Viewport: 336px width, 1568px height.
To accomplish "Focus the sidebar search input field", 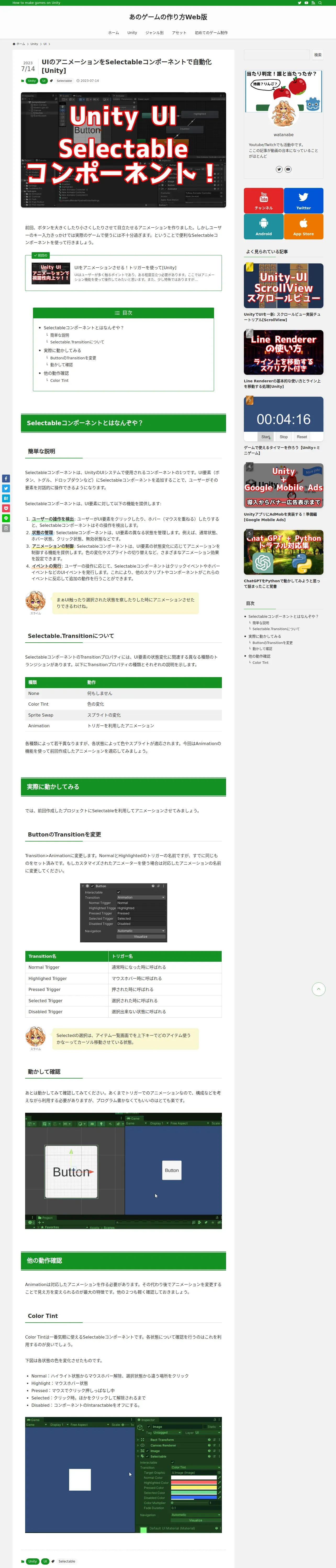I will 276,55.
